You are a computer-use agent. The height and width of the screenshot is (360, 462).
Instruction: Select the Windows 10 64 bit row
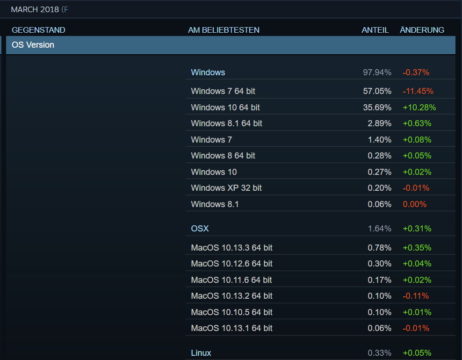[321, 107]
